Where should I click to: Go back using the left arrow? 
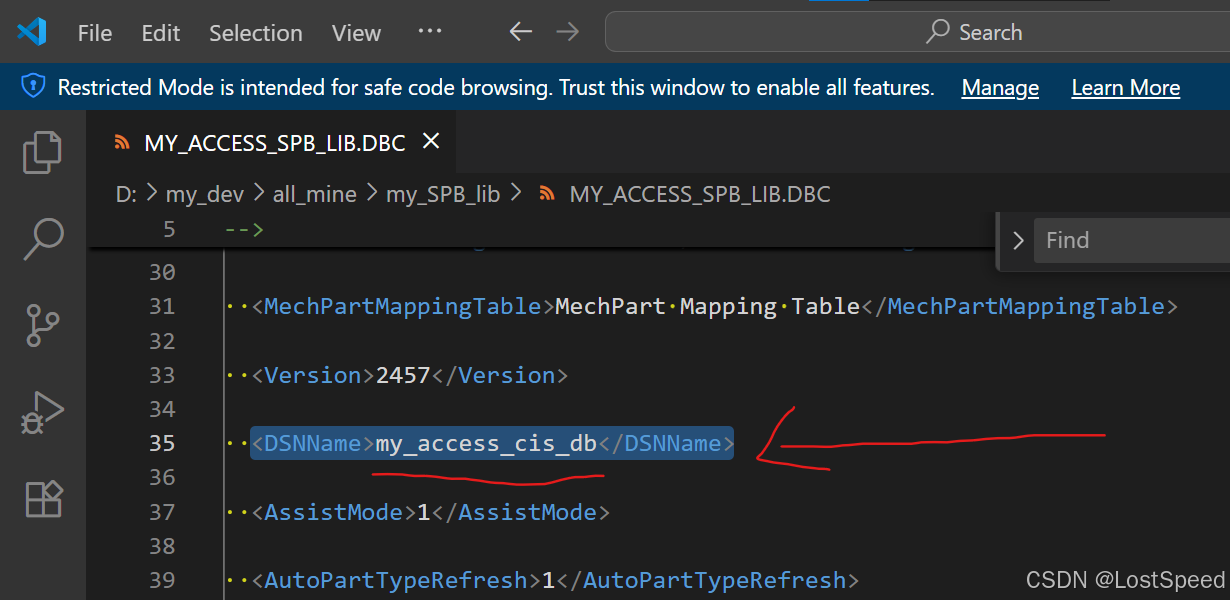(520, 32)
